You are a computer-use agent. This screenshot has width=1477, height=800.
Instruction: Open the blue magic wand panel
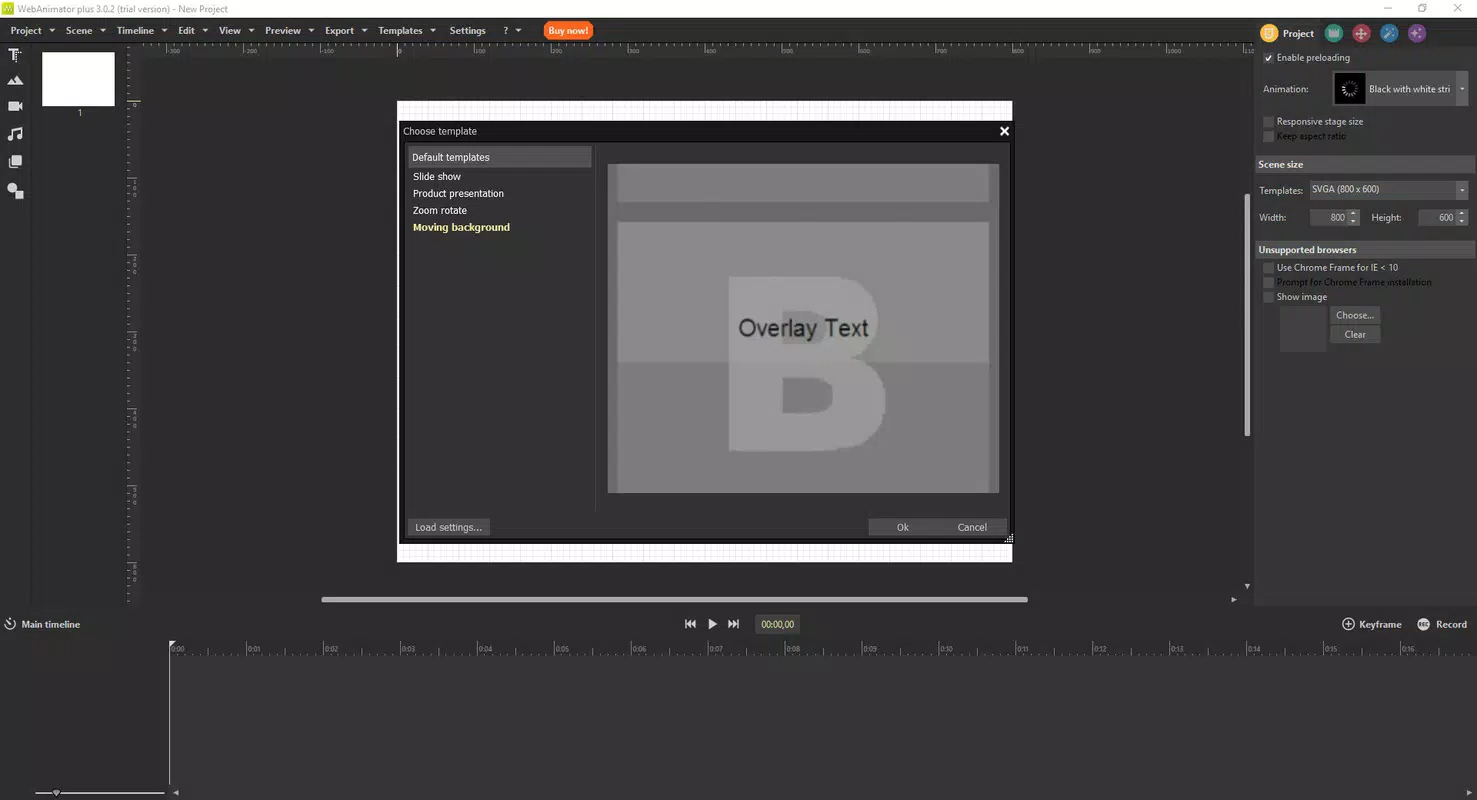pos(1389,33)
